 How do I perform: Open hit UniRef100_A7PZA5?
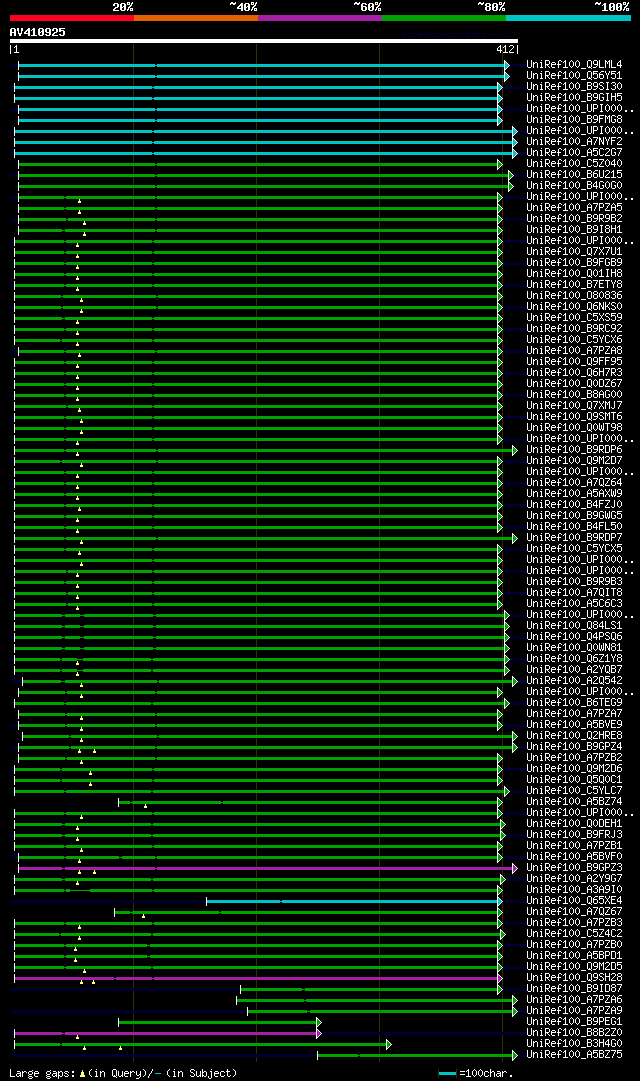click(574, 208)
